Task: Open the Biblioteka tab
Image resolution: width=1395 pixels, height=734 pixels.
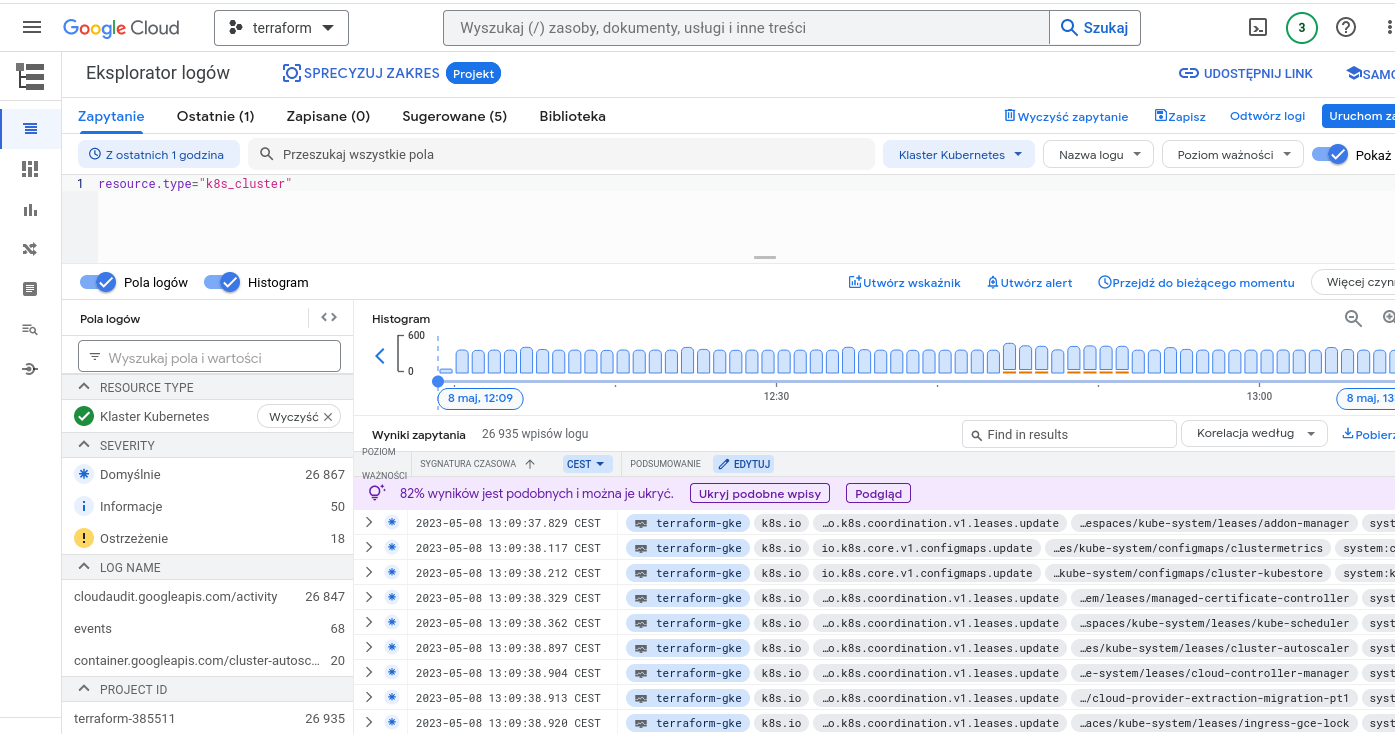Action: pos(572,116)
